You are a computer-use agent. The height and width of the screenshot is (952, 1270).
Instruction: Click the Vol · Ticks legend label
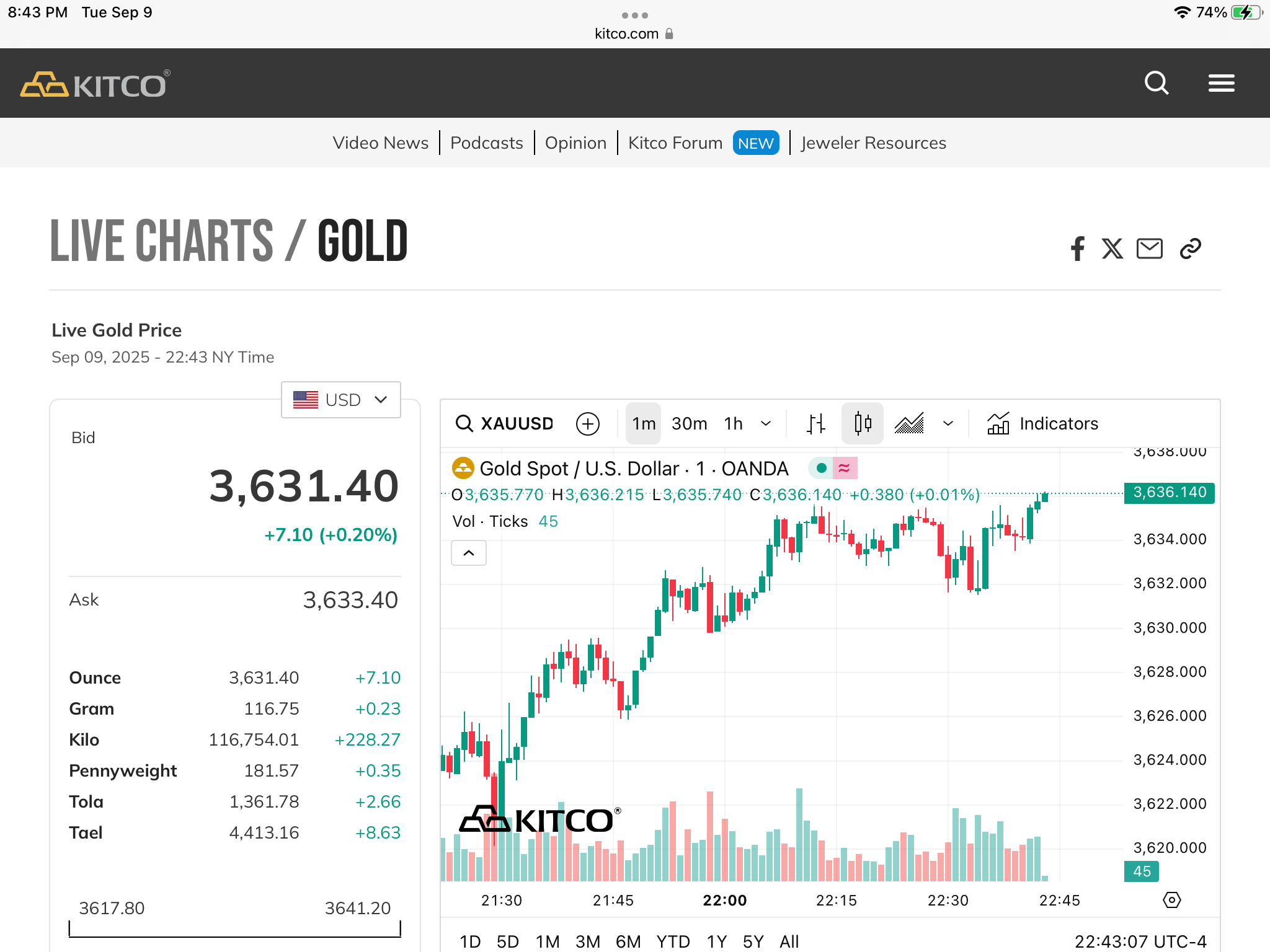point(490,521)
